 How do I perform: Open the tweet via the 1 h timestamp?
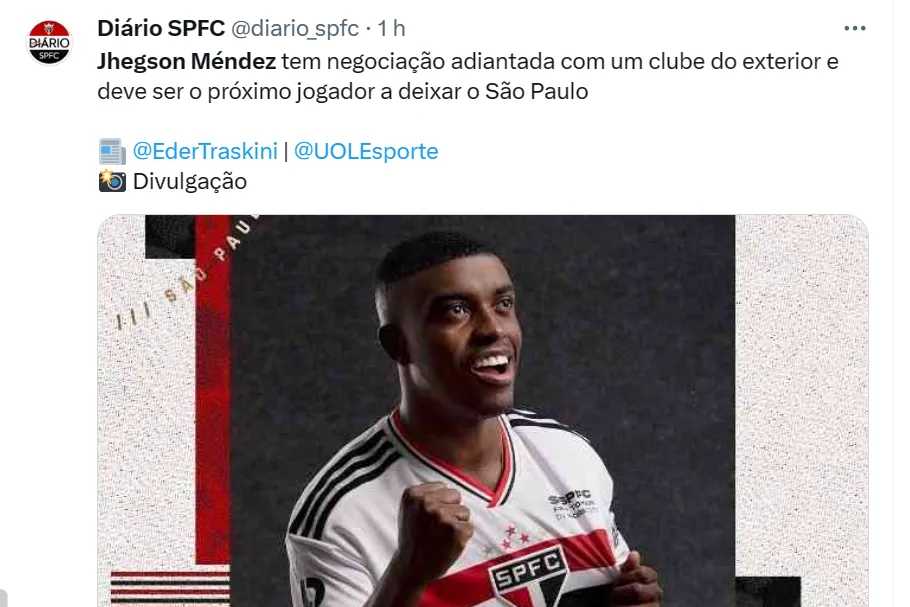(x=391, y=28)
